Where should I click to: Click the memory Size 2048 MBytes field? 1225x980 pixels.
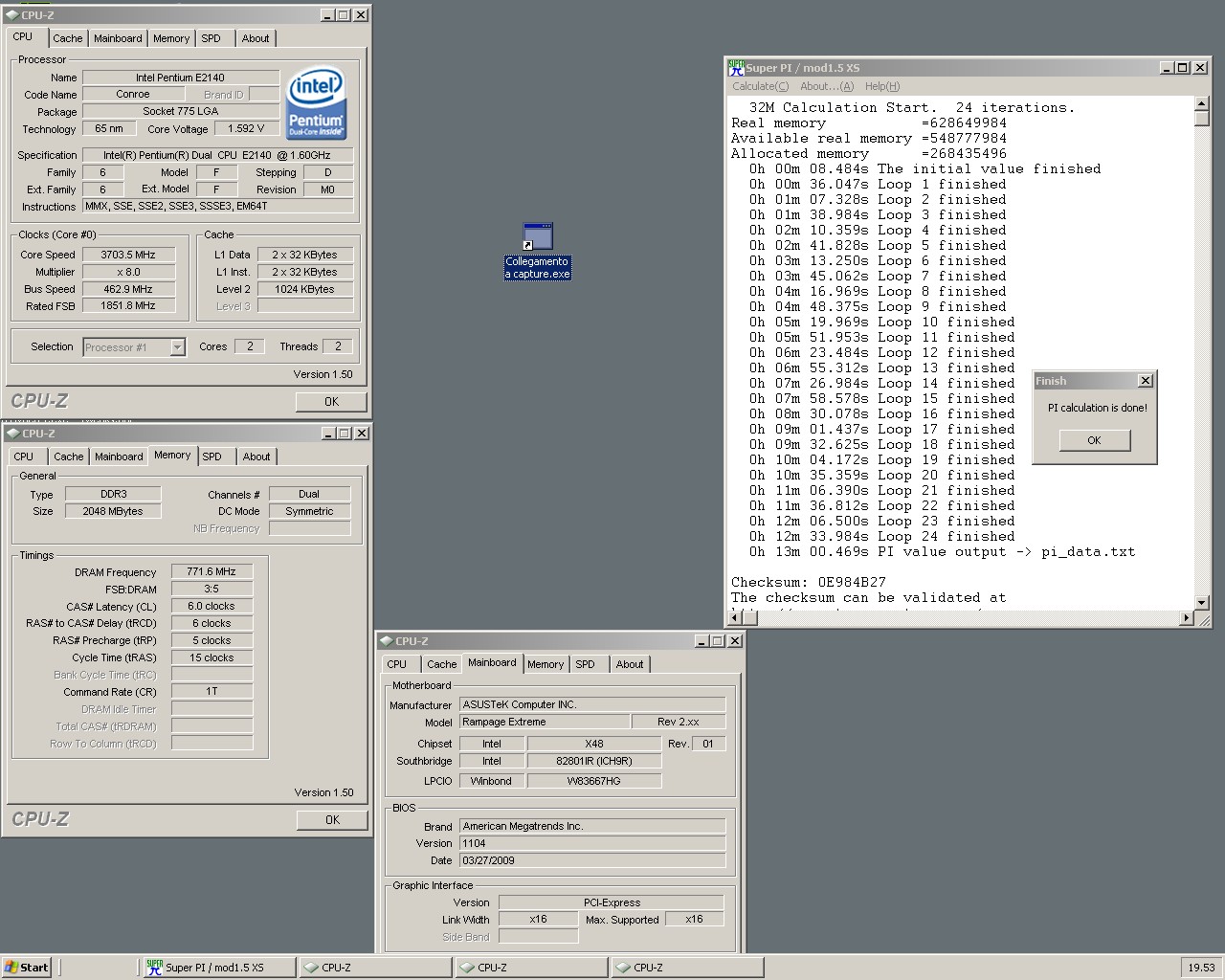[x=113, y=511]
